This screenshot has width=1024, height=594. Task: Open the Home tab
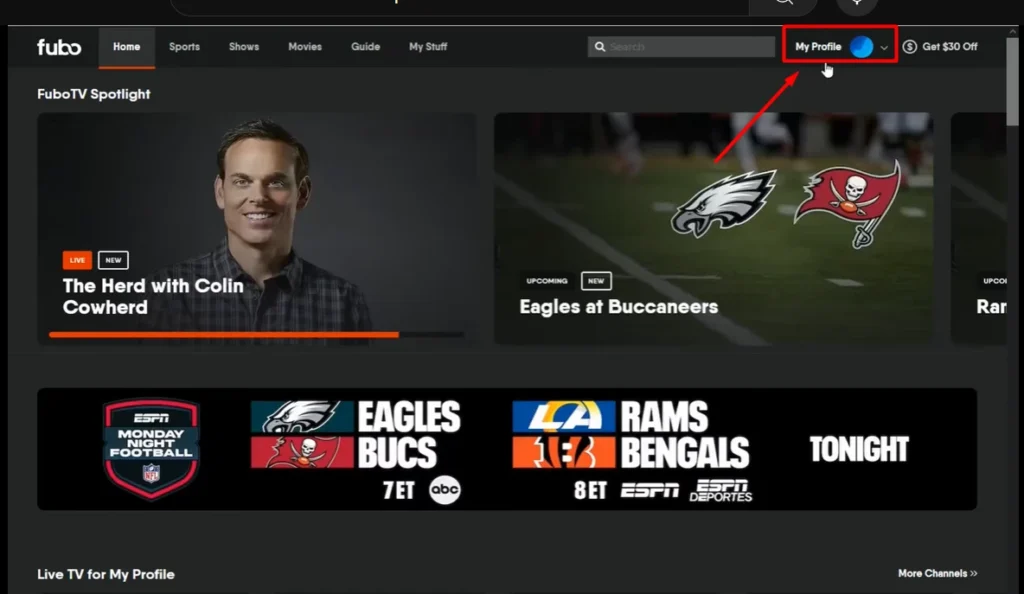tap(127, 47)
